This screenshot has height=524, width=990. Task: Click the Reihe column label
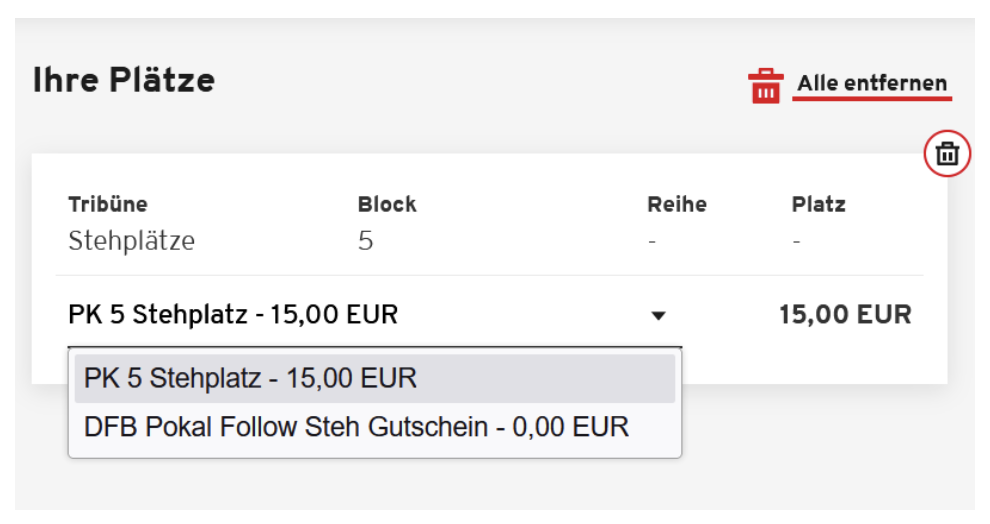677,204
